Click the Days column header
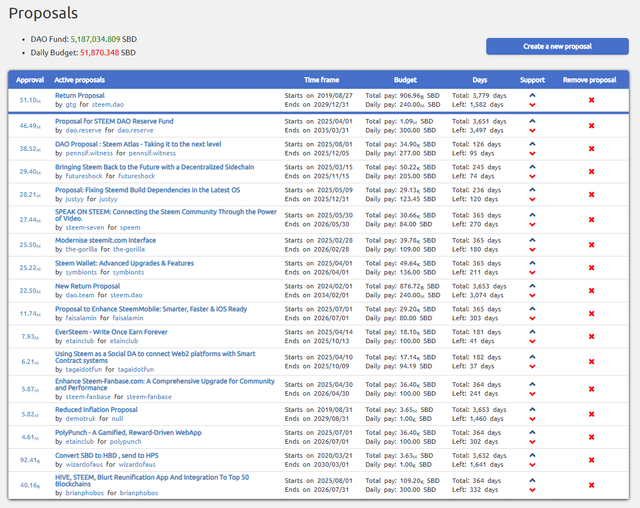The image size is (640, 508). click(x=480, y=80)
